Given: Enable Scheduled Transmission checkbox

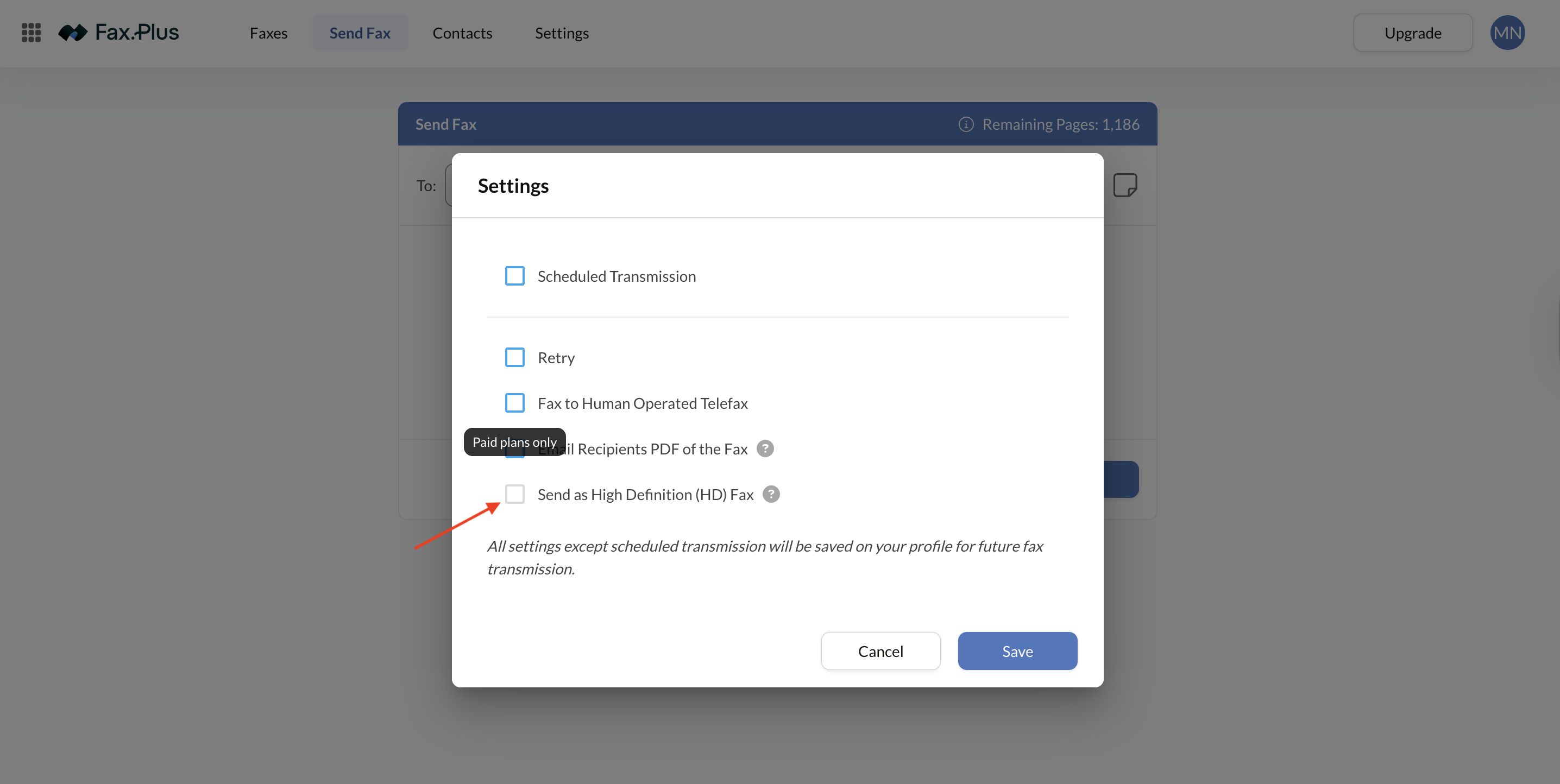Looking at the screenshot, I should pyautogui.click(x=515, y=276).
